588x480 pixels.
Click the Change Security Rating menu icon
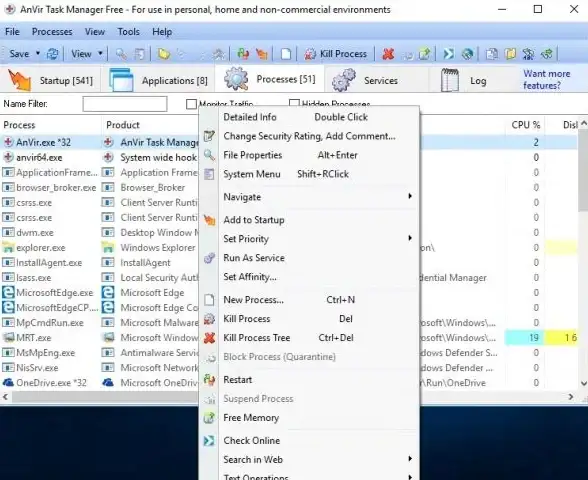click(x=209, y=136)
